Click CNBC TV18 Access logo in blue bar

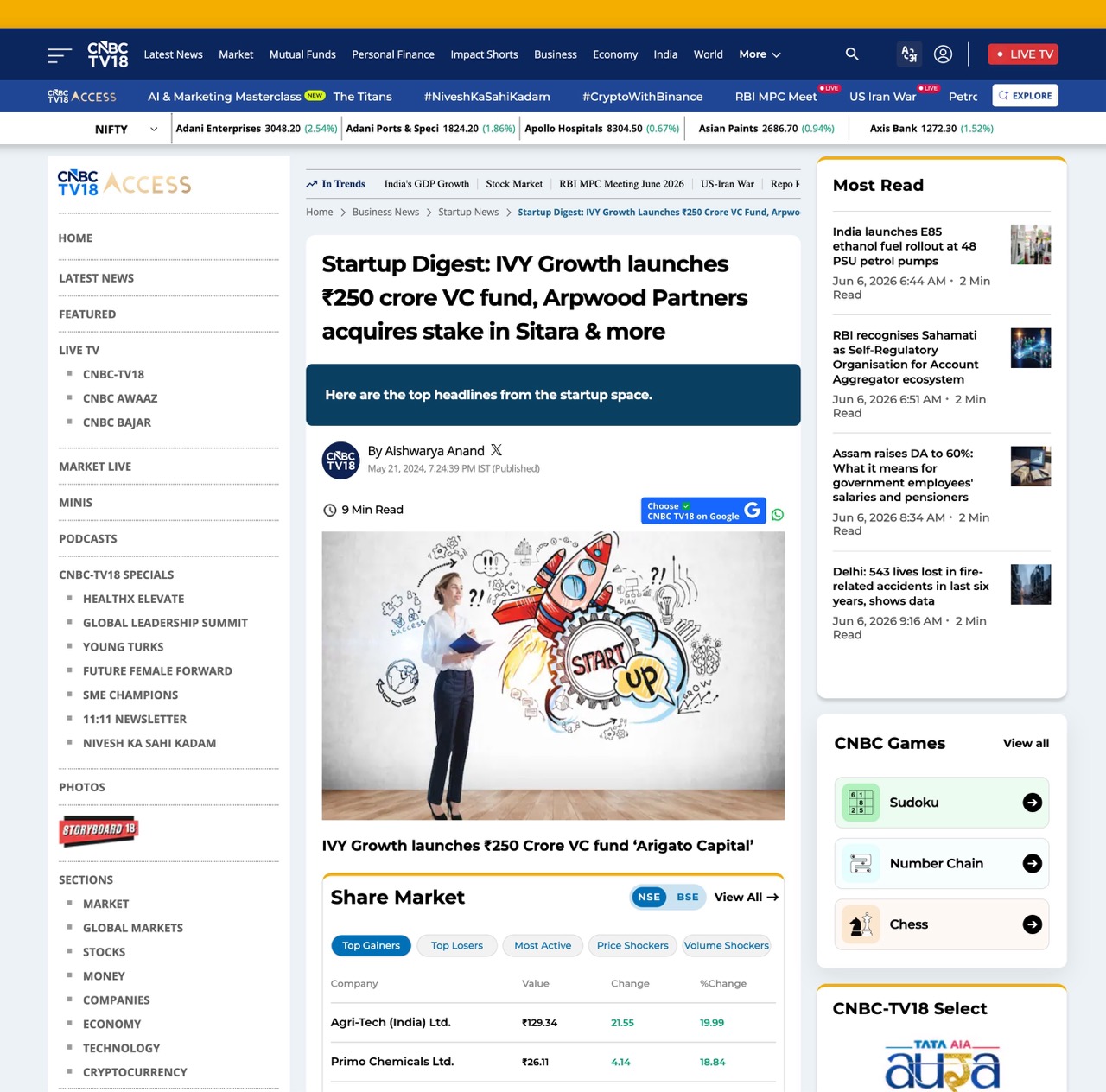click(81, 96)
